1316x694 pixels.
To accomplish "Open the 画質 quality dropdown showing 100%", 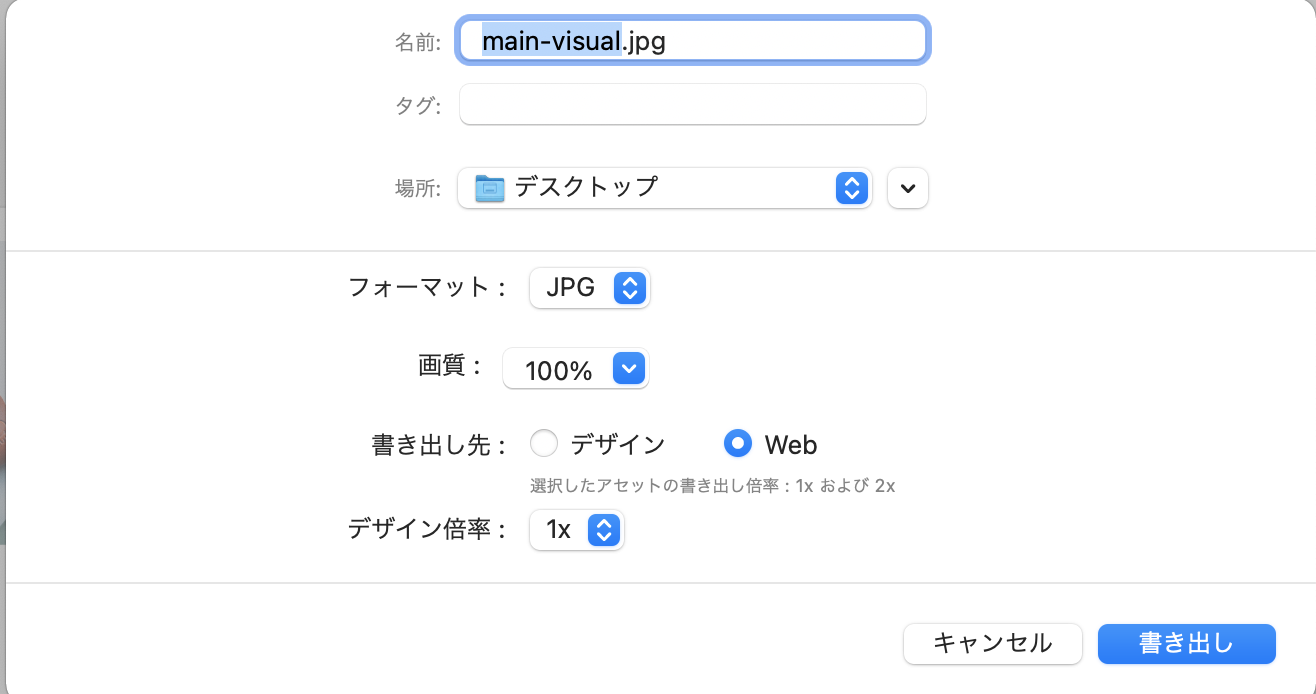I will point(575,368).
